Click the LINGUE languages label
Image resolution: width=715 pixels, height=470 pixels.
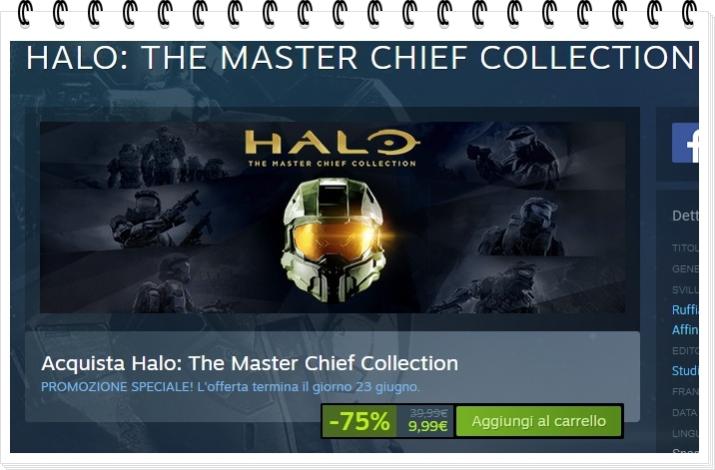(685, 433)
